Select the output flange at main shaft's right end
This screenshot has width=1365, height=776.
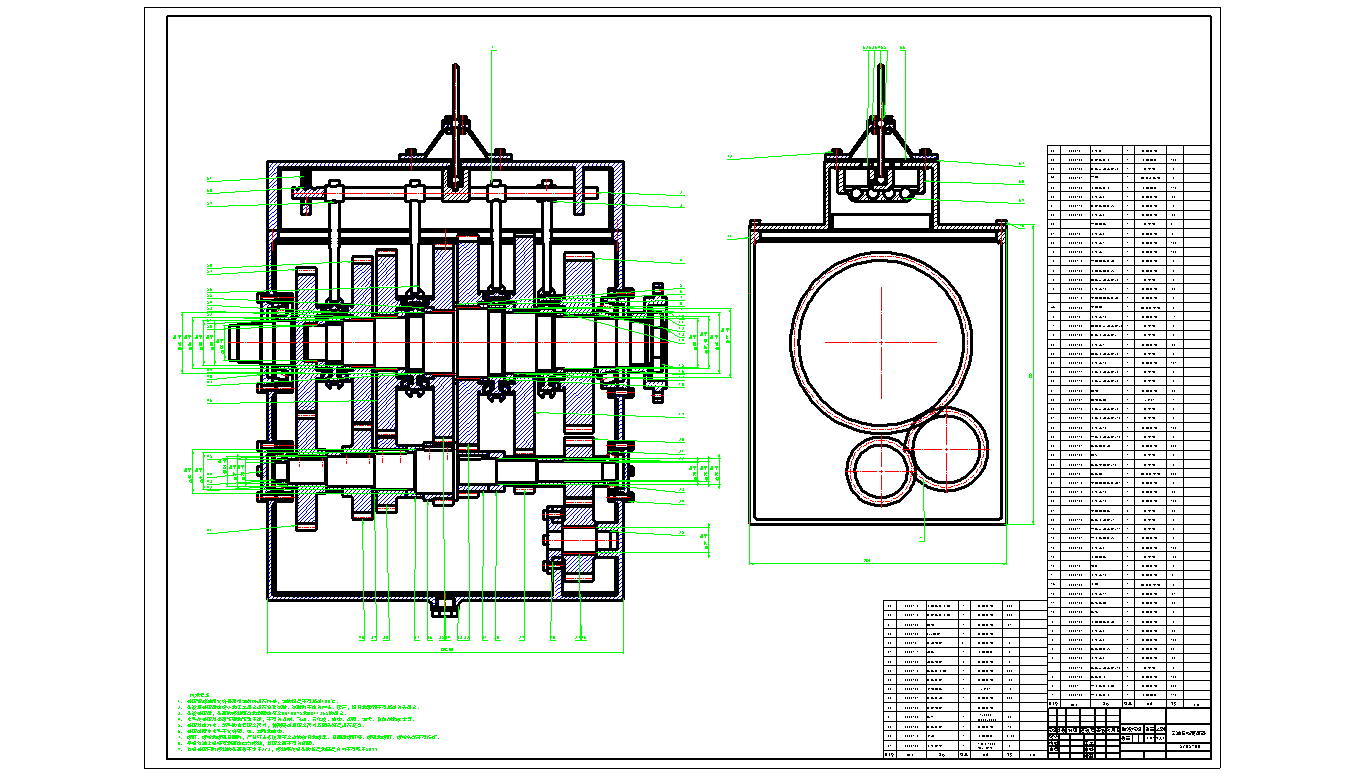(655, 336)
